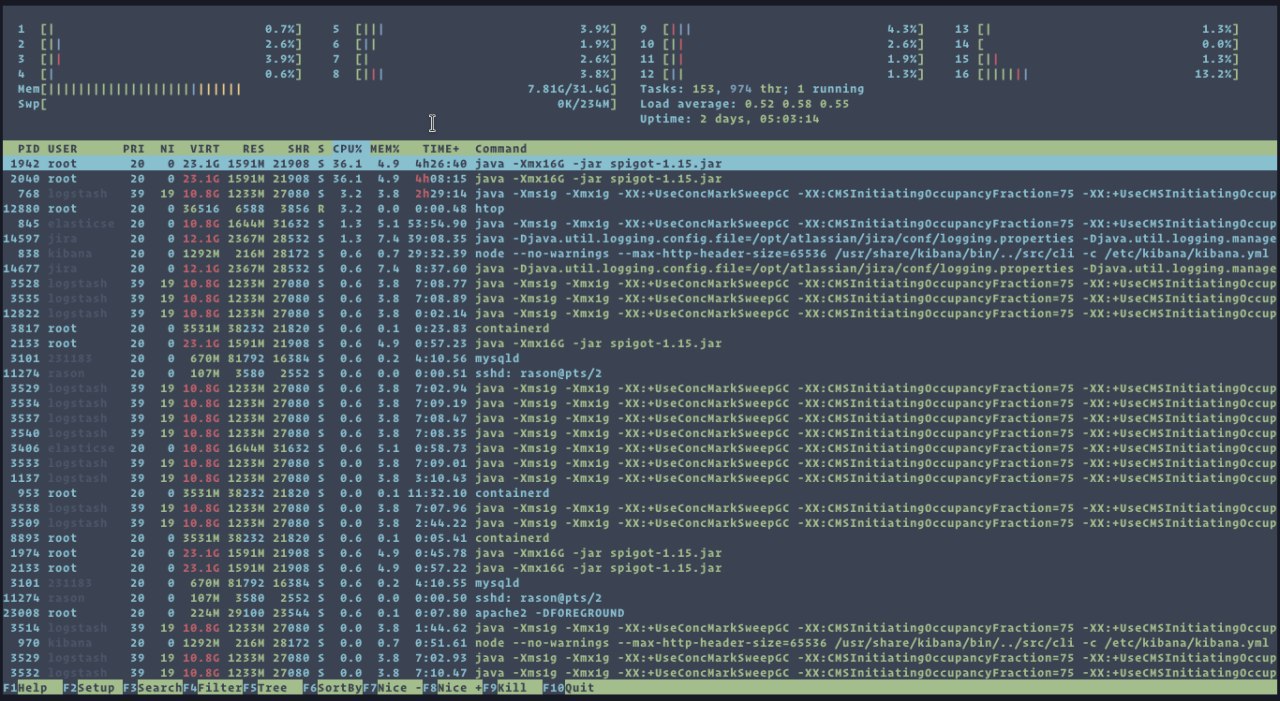Click the CPU 14 meter at 0.0%
This screenshot has height=701, width=1280.
coord(1096,44)
